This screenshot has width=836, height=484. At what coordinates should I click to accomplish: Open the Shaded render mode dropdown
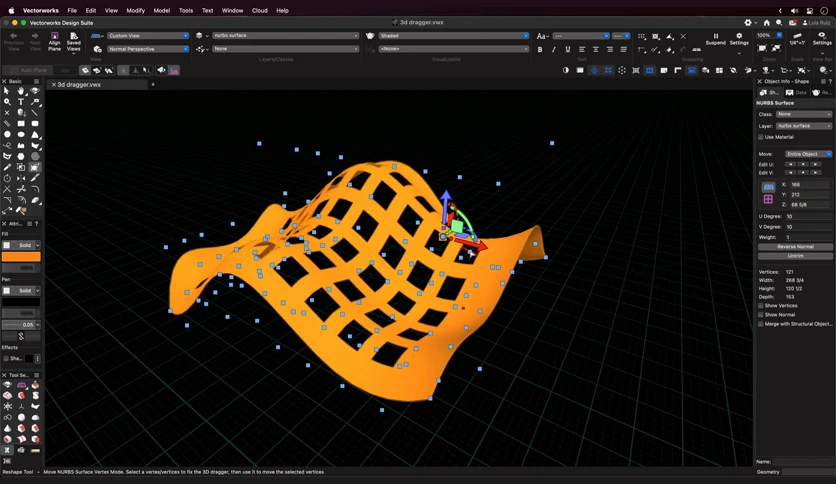click(x=454, y=36)
